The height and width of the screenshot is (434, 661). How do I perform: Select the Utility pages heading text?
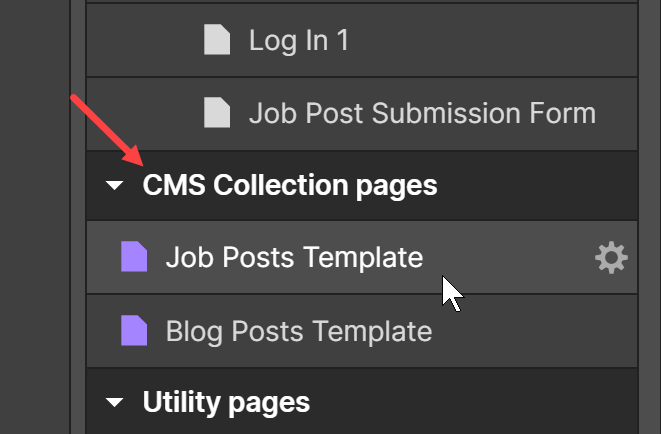pos(226,402)
